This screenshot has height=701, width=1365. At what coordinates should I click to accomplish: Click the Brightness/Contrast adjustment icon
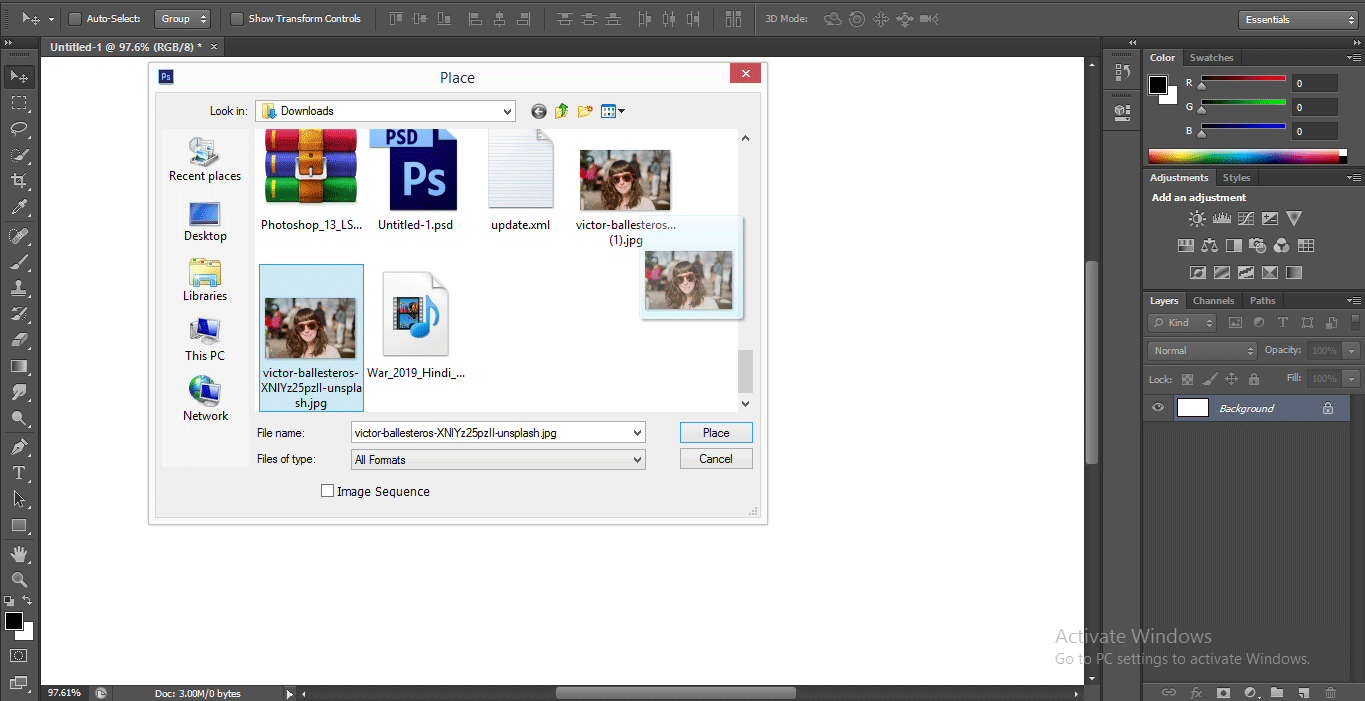pos(1197,219)
